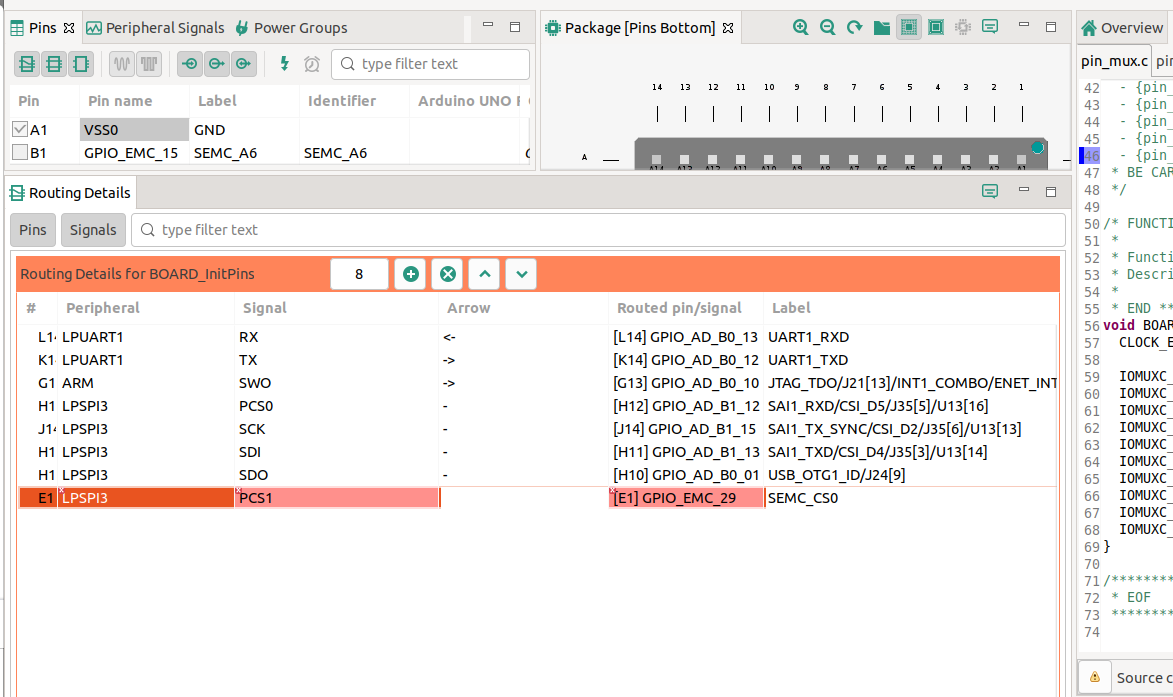Select the pin_mux.c source tab

coord(1114,61)
